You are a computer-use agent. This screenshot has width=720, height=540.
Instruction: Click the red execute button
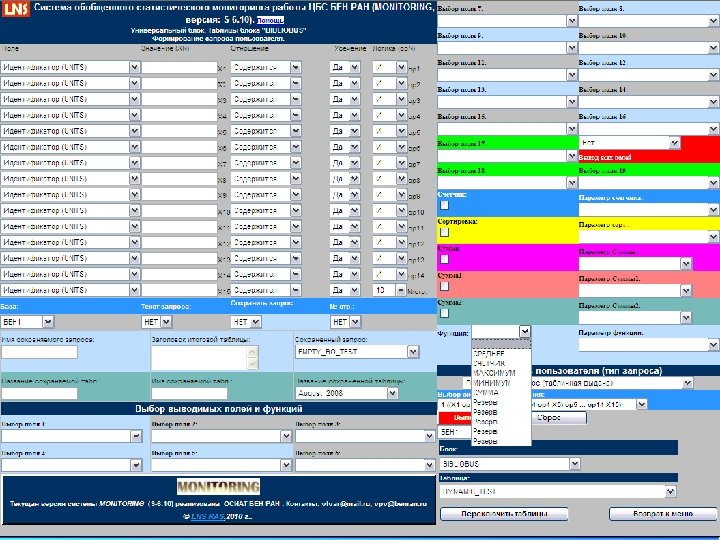coord(456,418)
